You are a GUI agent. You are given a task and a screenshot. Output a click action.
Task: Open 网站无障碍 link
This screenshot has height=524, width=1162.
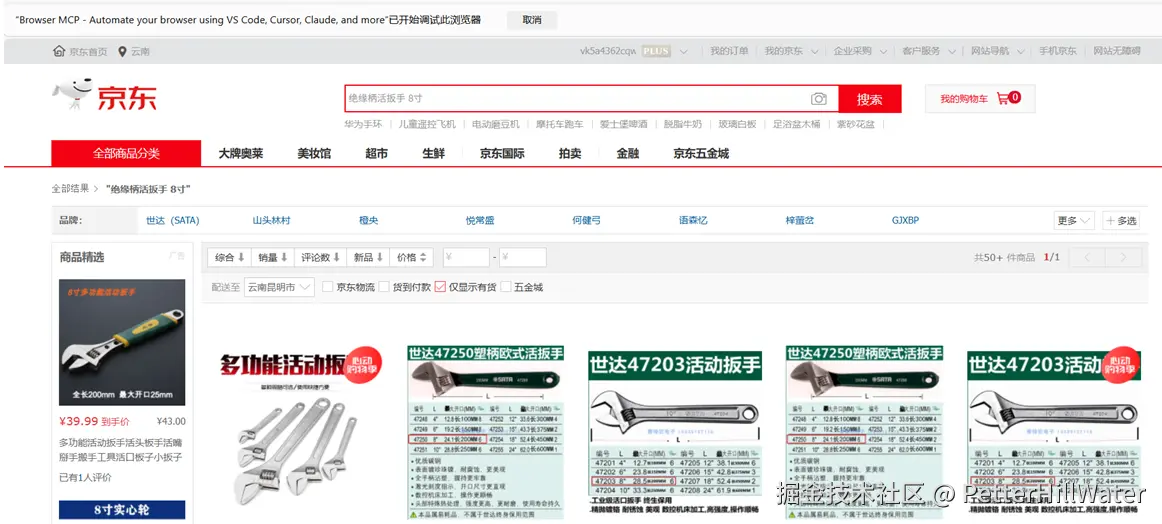1117,51
